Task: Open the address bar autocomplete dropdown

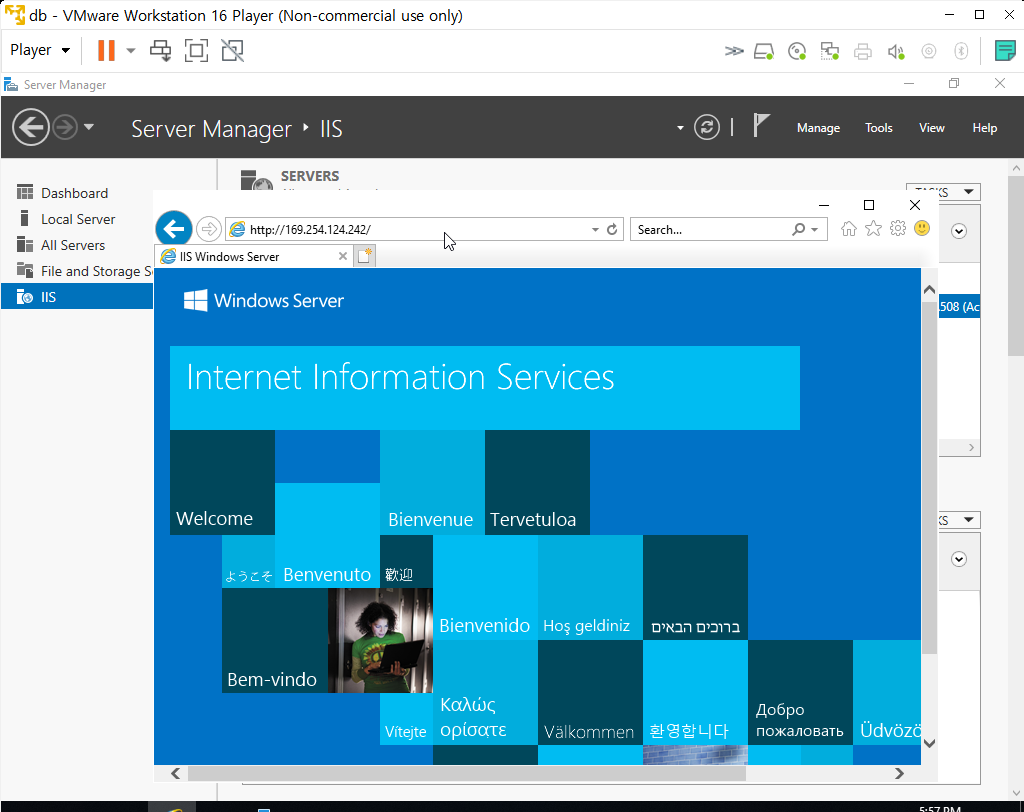Action: click(595, 230)
